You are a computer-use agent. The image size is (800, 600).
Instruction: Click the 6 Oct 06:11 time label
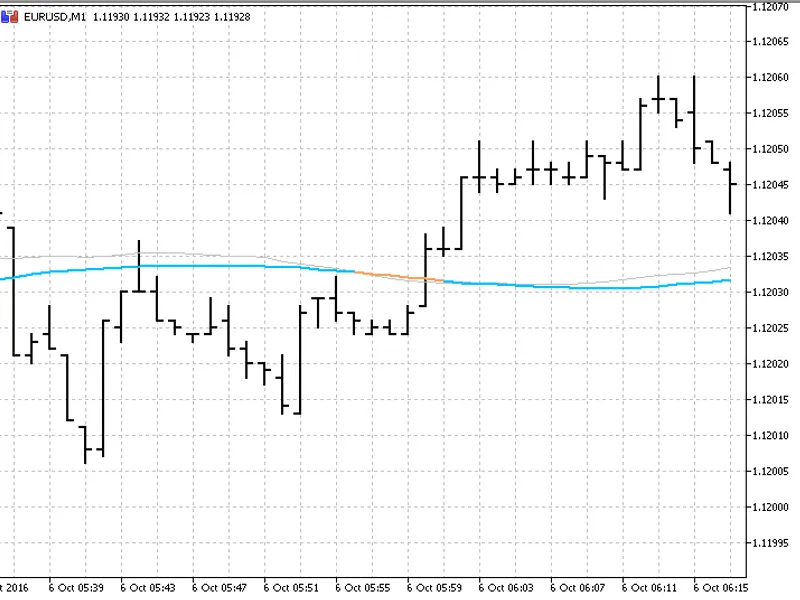pos(649,588)
